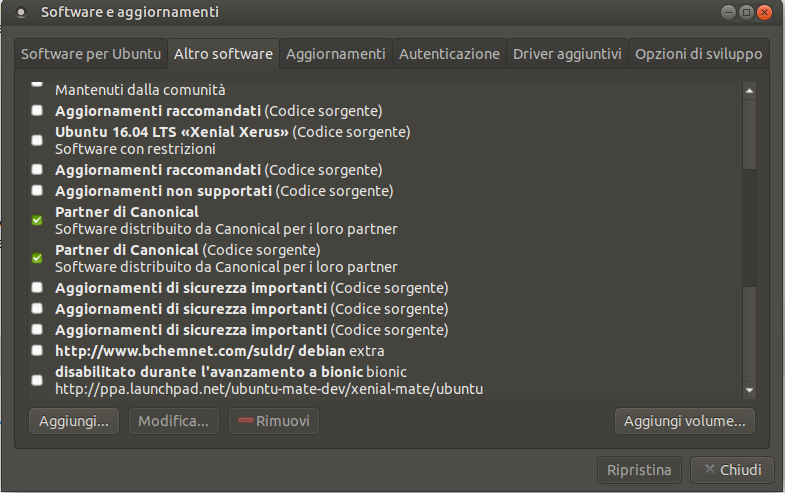785x493 pixels.
Task: Click the vertical scrollbar track in sources list
Action: 749,240
